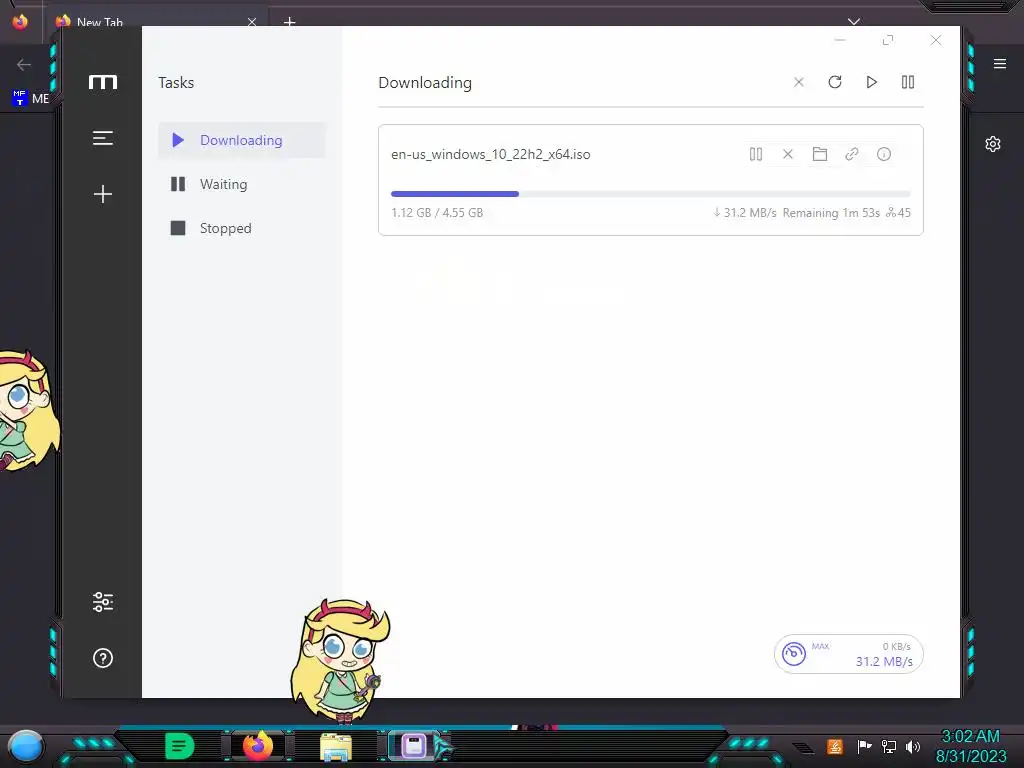Screen dimensions: 1024x768
Task: Open the Firefox new tab settings gear
Action: (993, 144)
